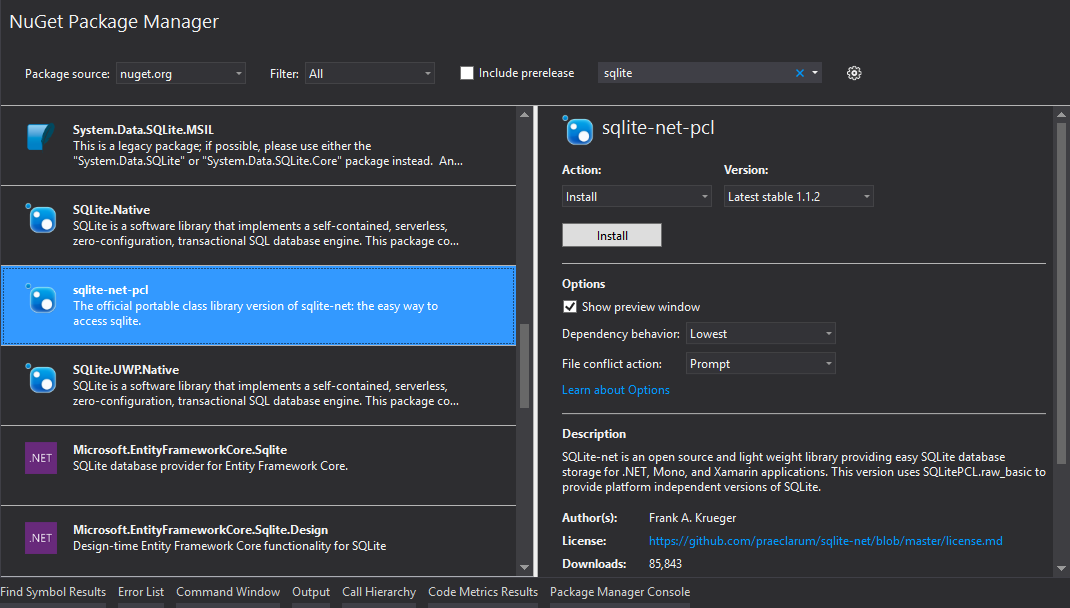Click the downloads count 85,843
The height and width of the screenshot is (608, 1070).
point(665,564)
